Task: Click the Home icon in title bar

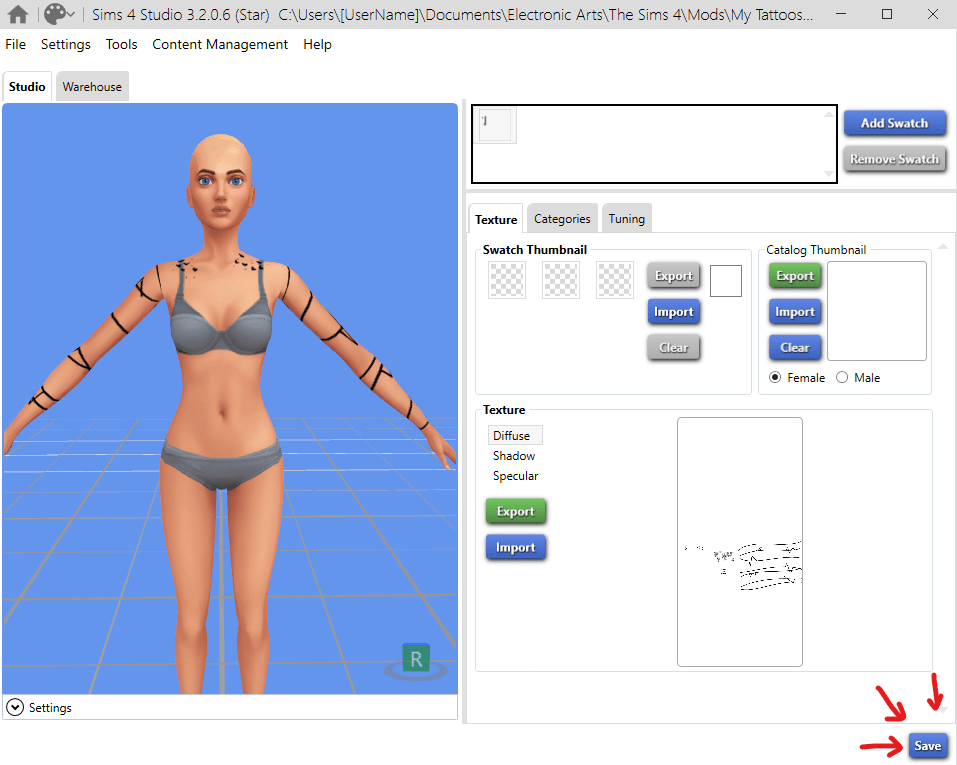Action: click(18, 15)
